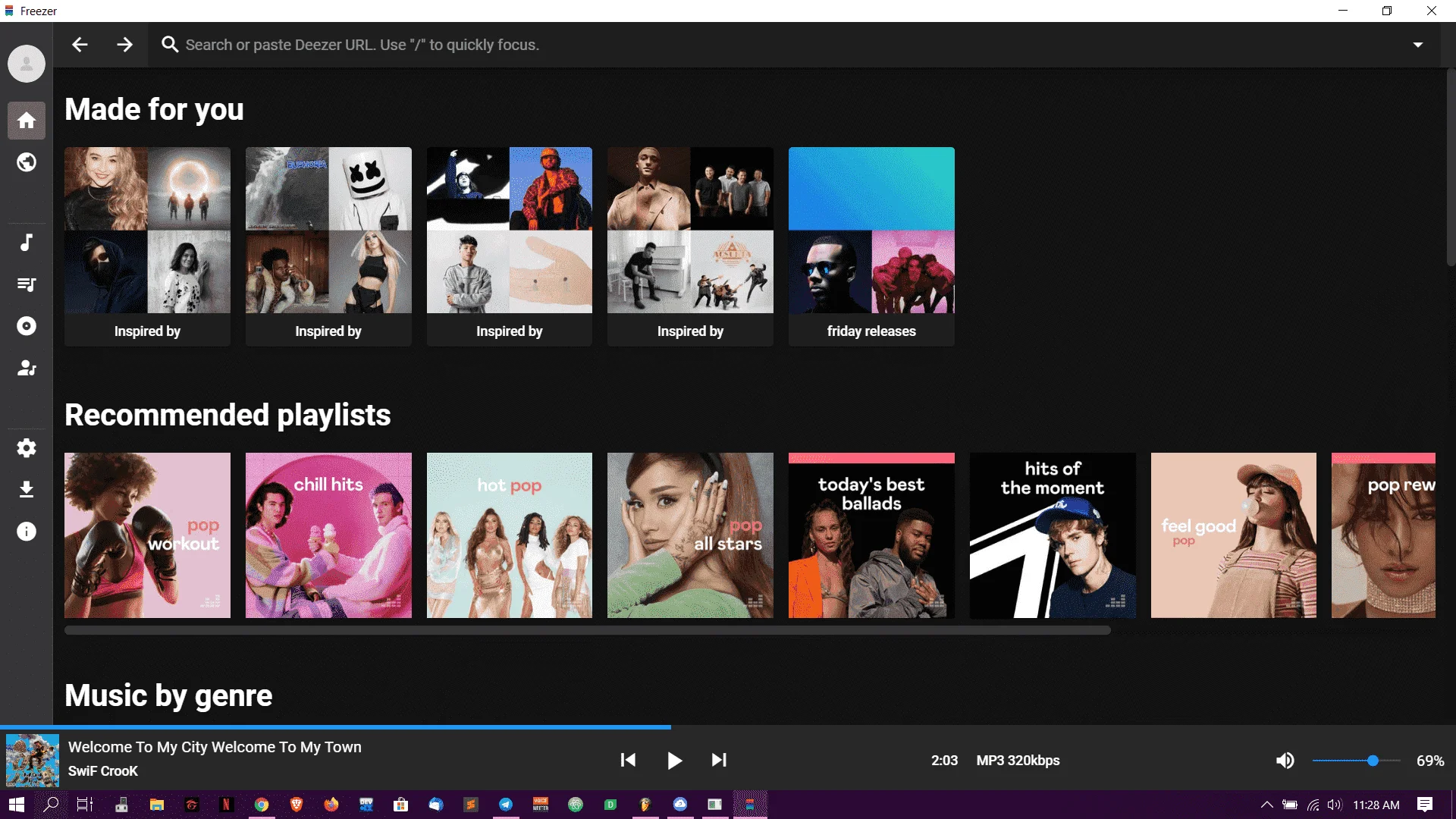
Task: Show hidden system tray icons
Action: 1266,805
